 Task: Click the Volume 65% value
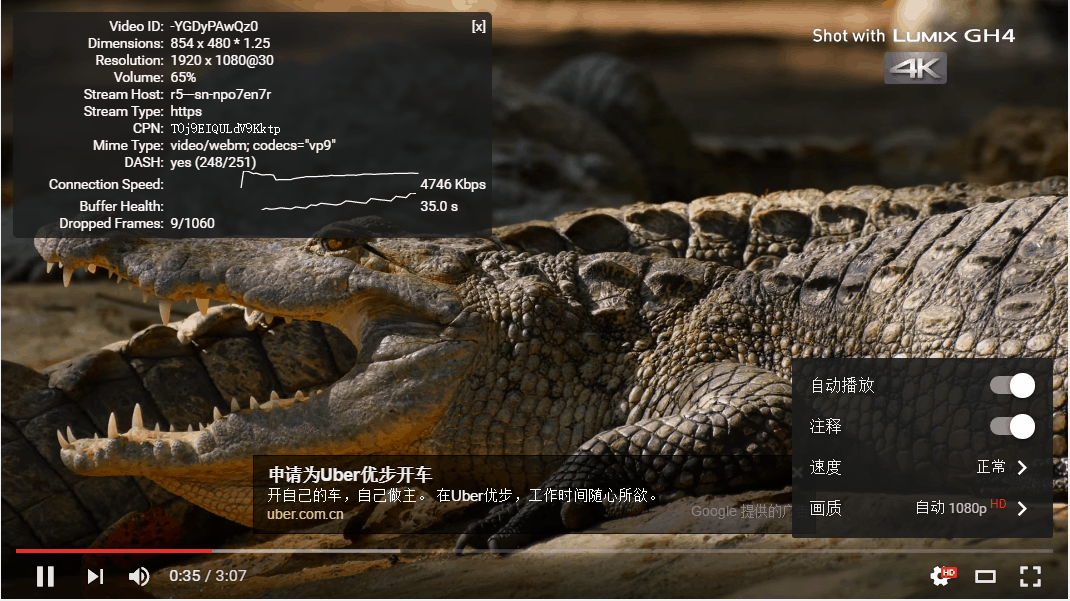tap(183, 77)
